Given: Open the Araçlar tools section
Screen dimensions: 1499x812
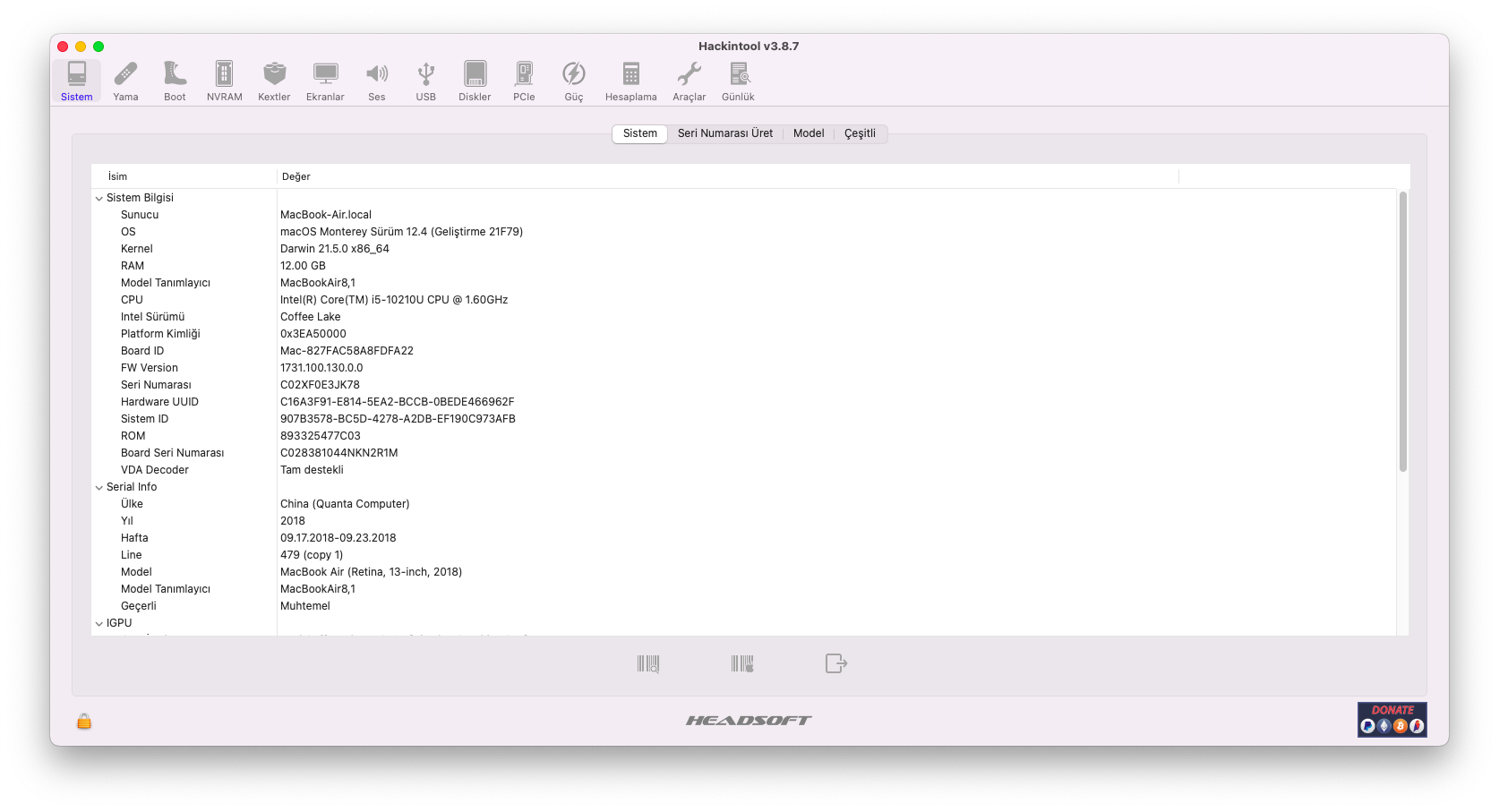Looking at the screenshot, I should pos(690,81).
